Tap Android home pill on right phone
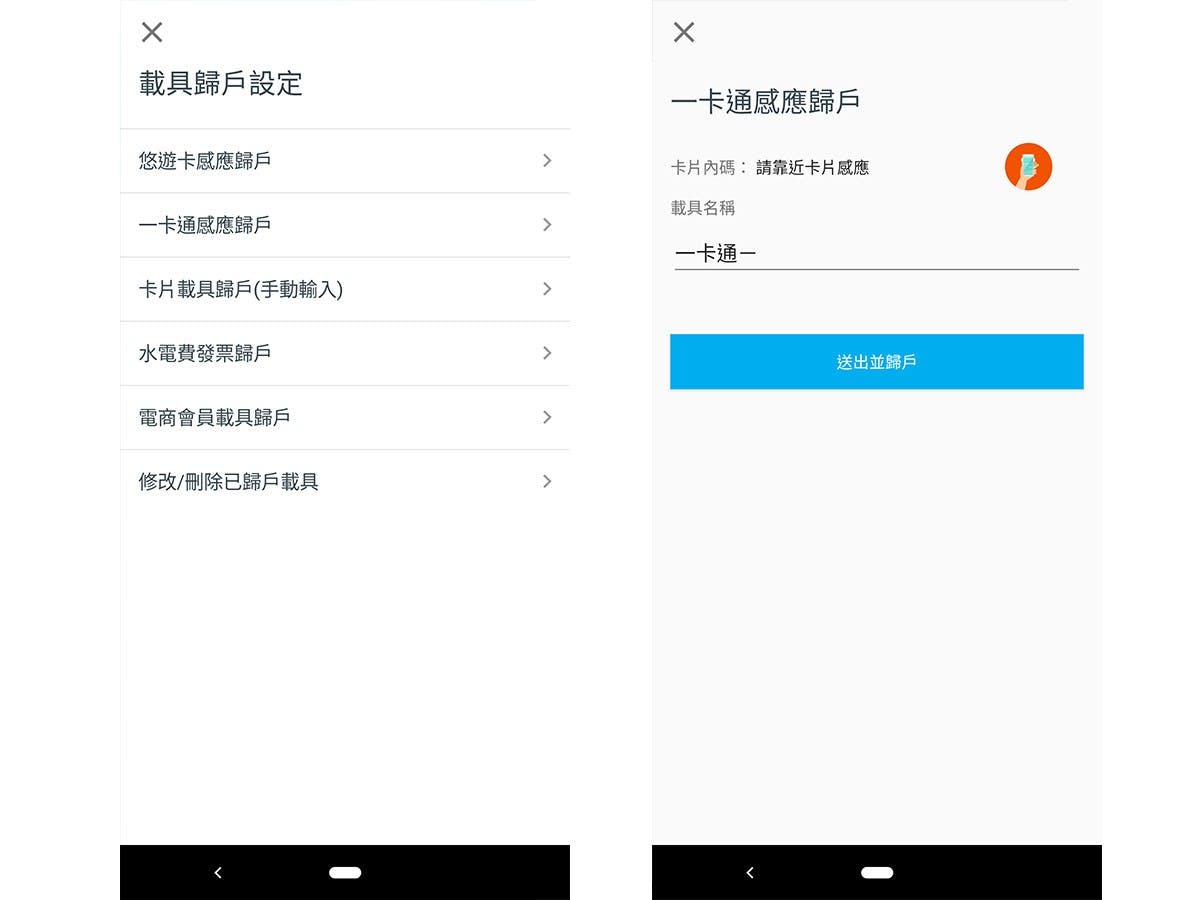Screen dimensions: 1200x900 pyautogui.click(x=877, y=873)
